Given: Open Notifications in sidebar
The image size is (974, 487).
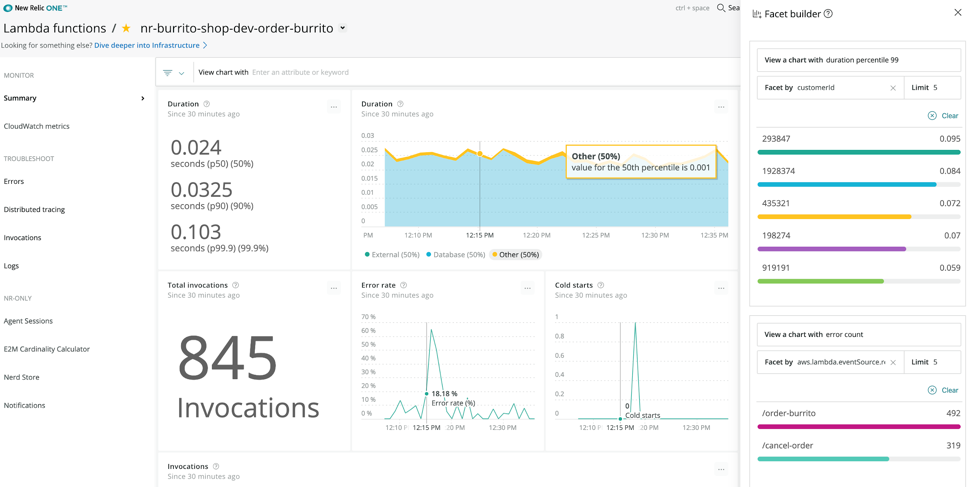Looking at the screenshot, I should tap(24, 405).
